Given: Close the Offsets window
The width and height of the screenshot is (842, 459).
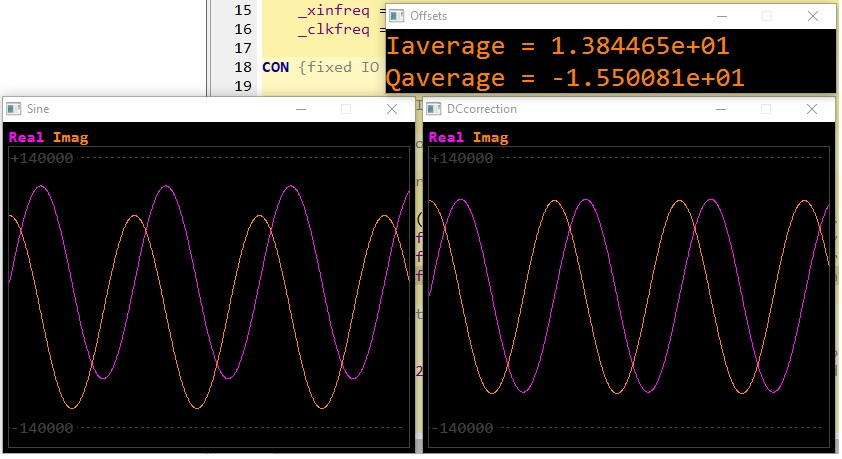Looking at the screenshot, I should 813,16.
